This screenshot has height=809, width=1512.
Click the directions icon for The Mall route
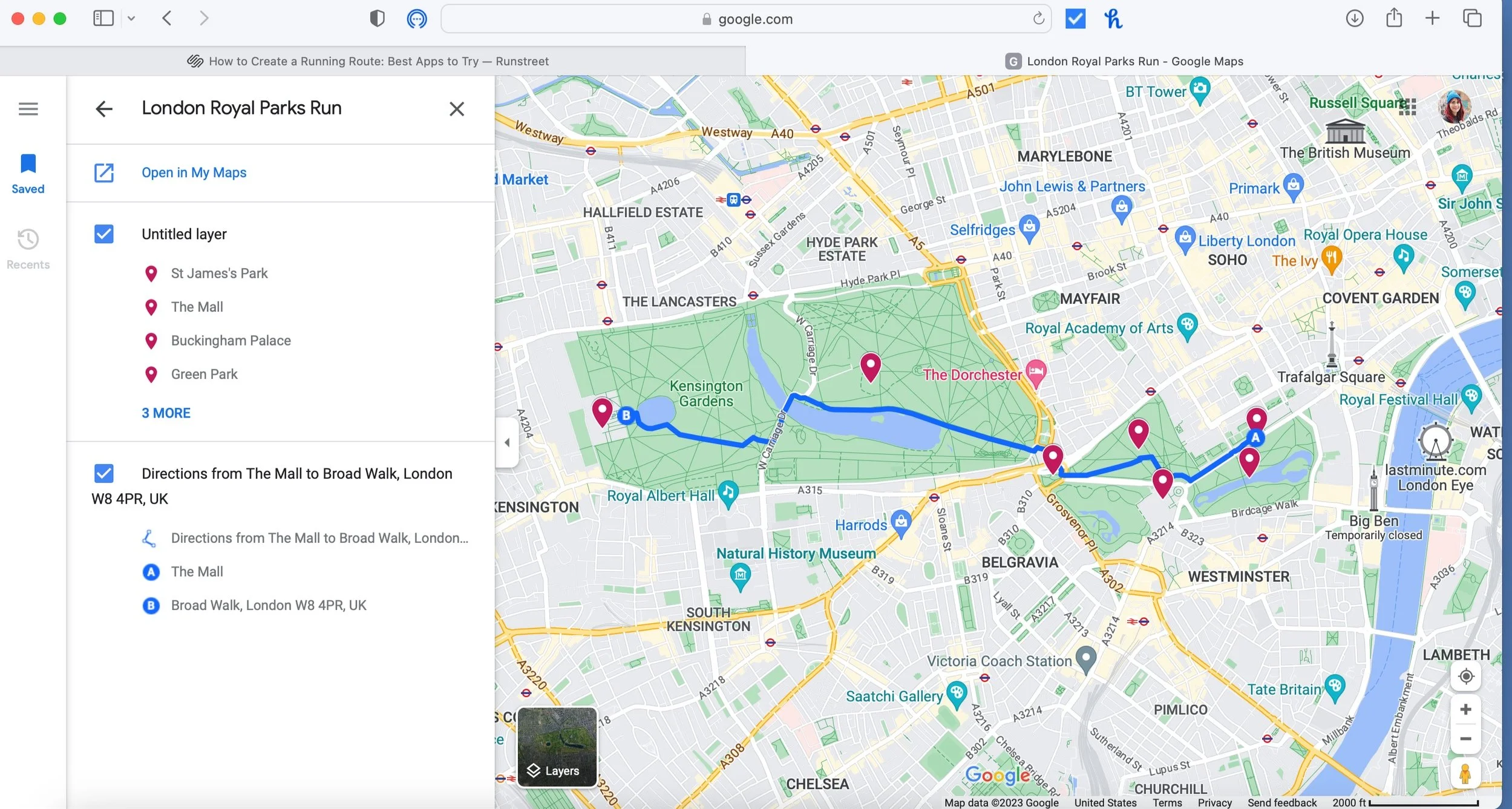150,537
